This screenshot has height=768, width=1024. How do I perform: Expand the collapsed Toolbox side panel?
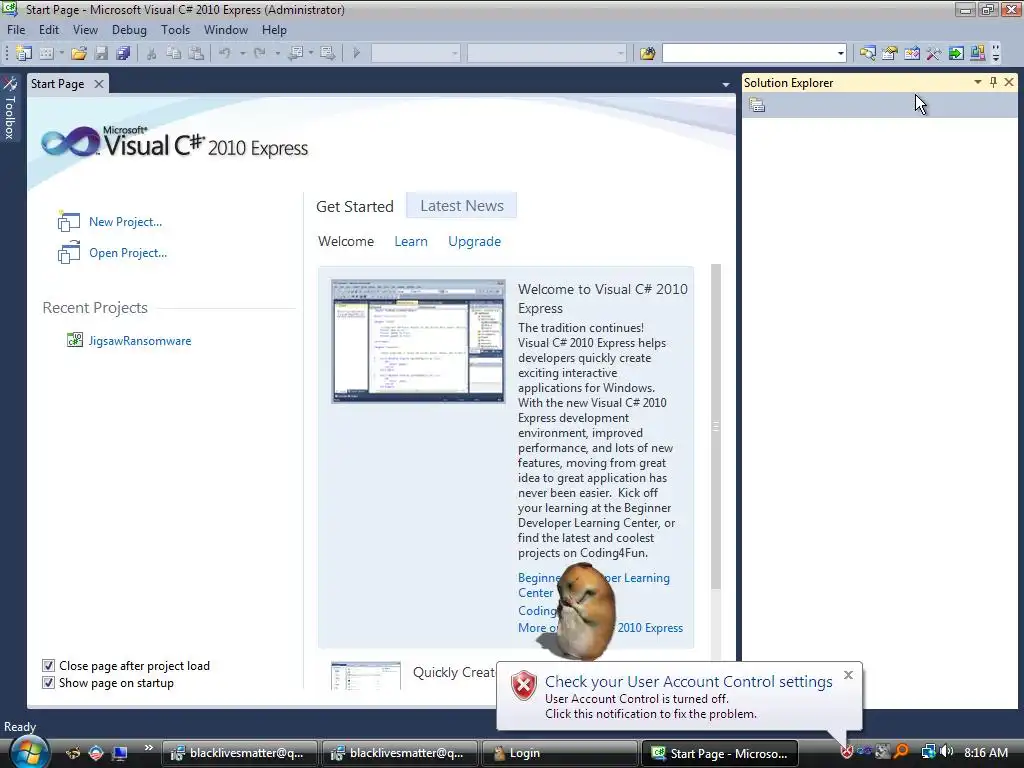click(10, 109)
